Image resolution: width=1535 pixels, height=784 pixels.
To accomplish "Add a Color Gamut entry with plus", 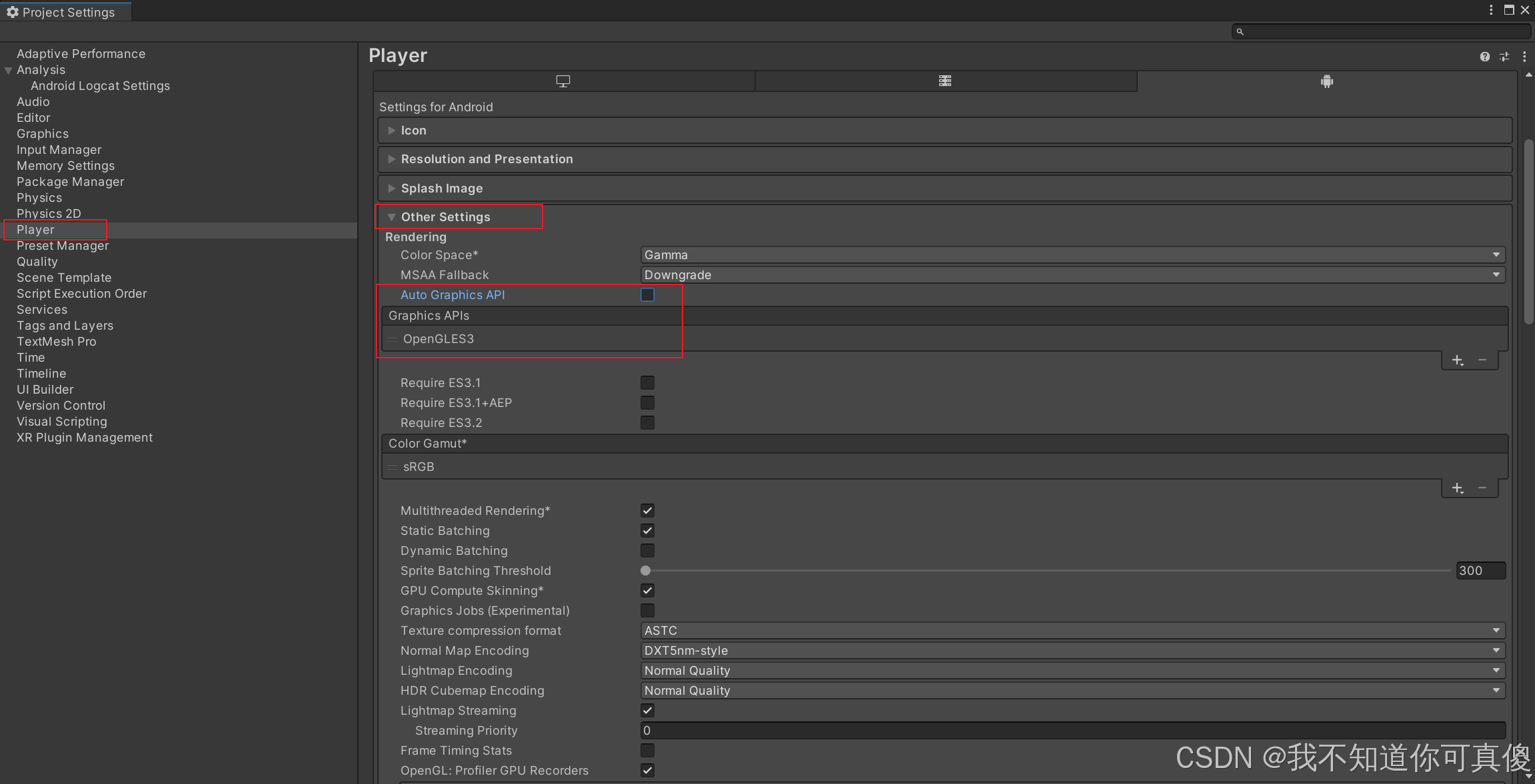I will point(1458,488).
